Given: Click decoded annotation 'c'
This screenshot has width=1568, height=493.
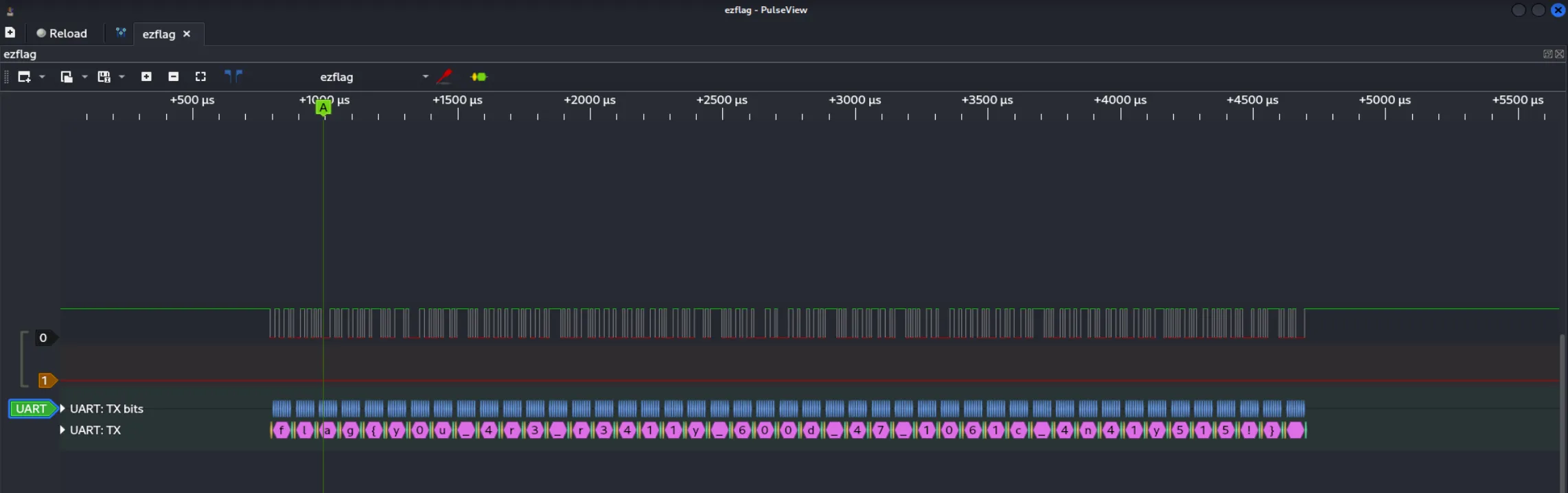Looking at the screenshot, I should (x=1019, y=431).
